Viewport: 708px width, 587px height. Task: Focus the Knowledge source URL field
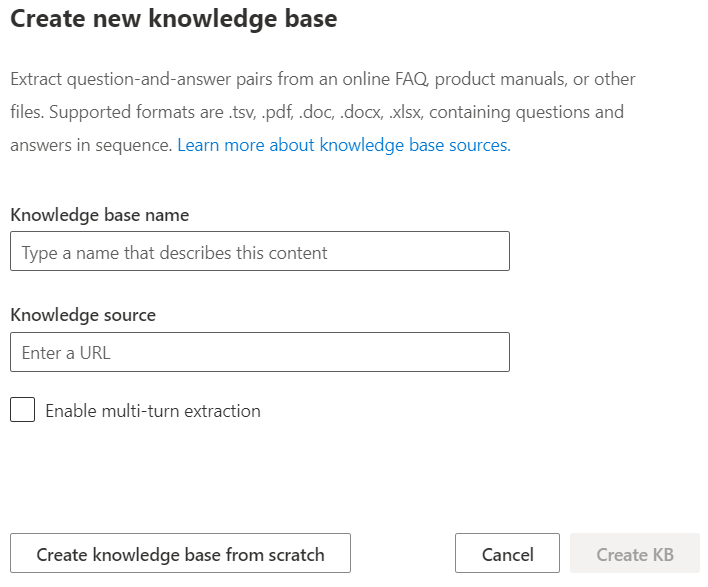[x=259, y=352]
